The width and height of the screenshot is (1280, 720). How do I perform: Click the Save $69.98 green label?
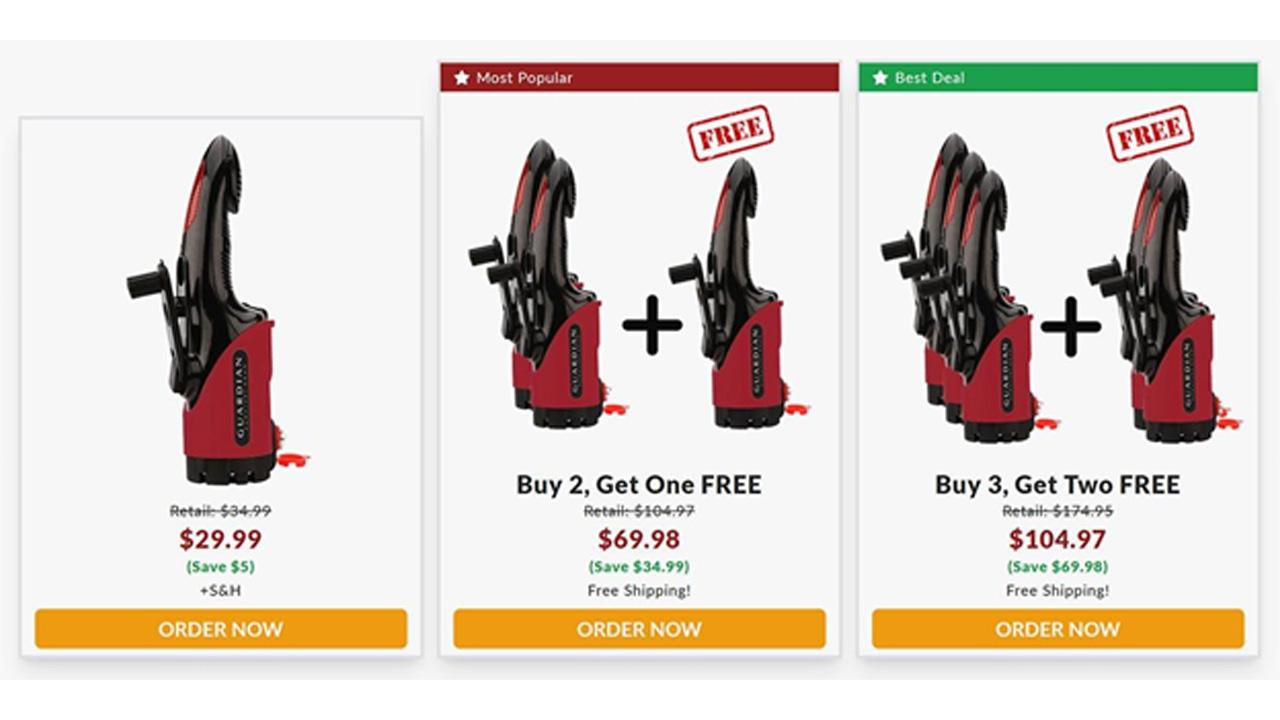coord(1058,567)
